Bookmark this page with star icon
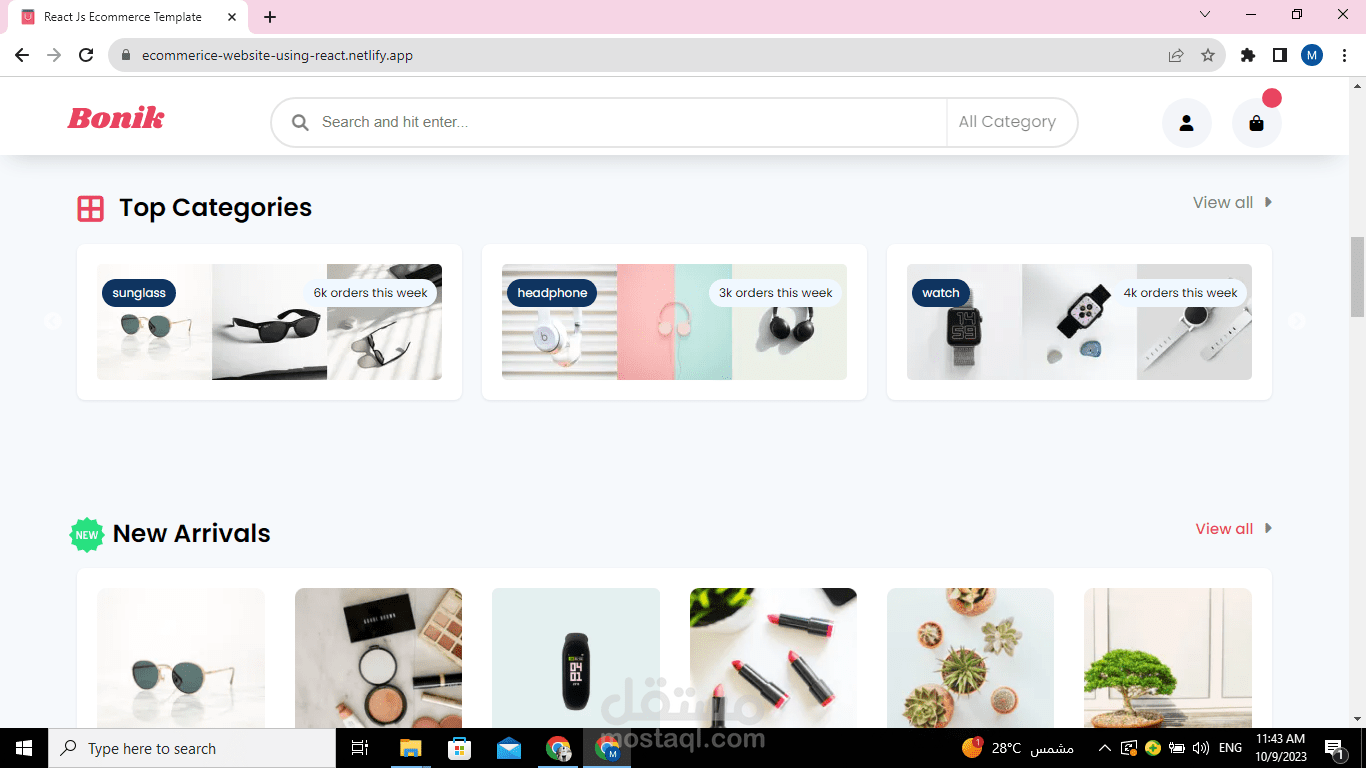Screen dimensions: 1366x768 1208,55
